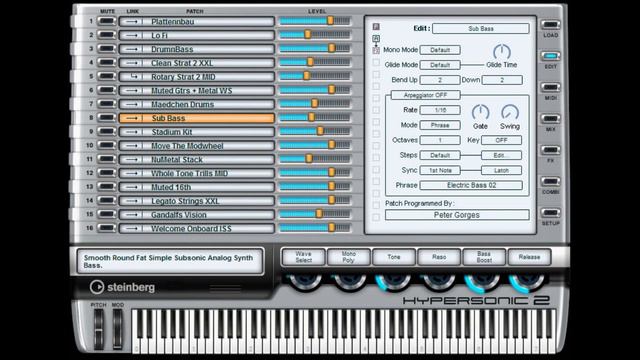Click the arpeggiator Gate knob
The width and height of the screenshot is (640, 360).
pyautogui.click(x=480, y=113)
